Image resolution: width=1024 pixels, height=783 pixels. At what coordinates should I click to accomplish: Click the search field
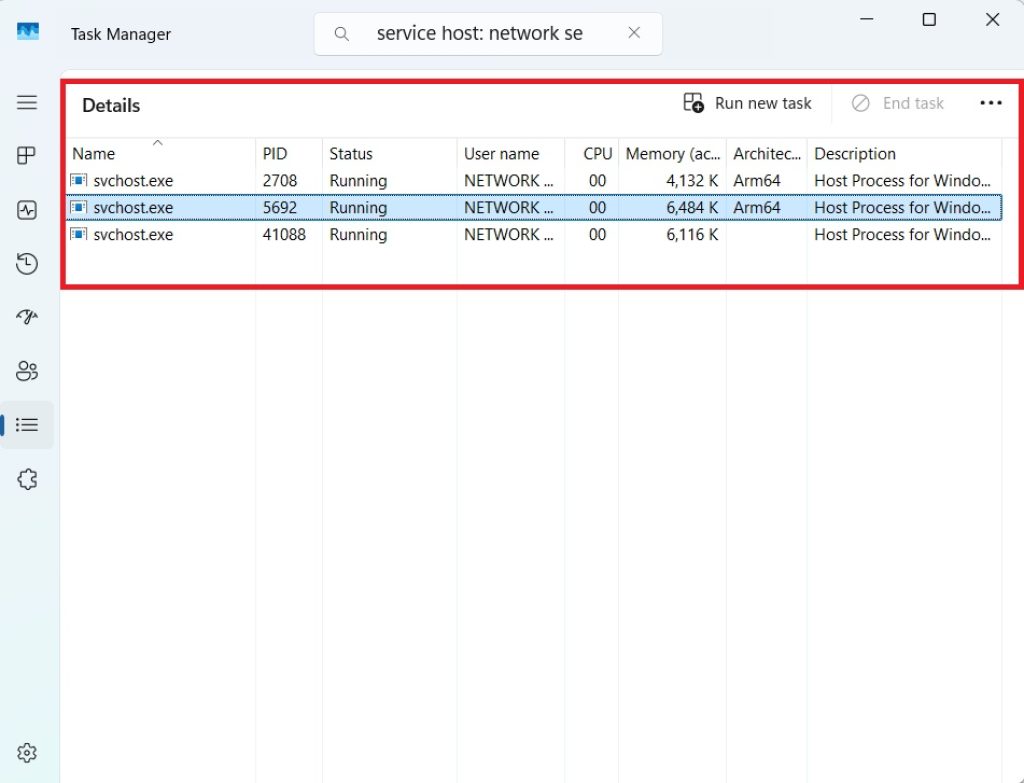click(x=488, y=34)
